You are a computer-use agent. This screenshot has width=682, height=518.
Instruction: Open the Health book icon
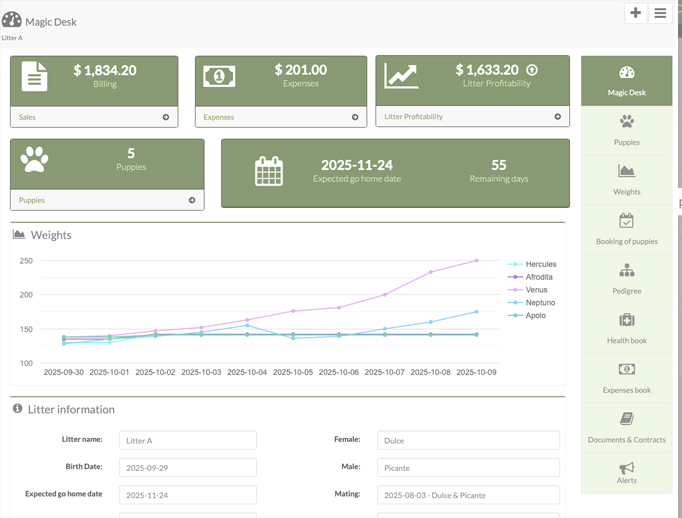point(626,320)
